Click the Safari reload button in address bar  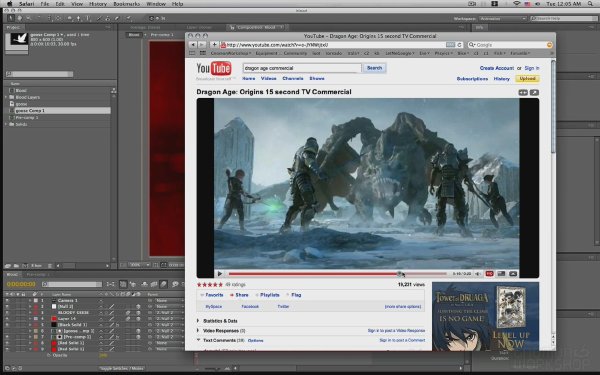(x=460, y=45)
